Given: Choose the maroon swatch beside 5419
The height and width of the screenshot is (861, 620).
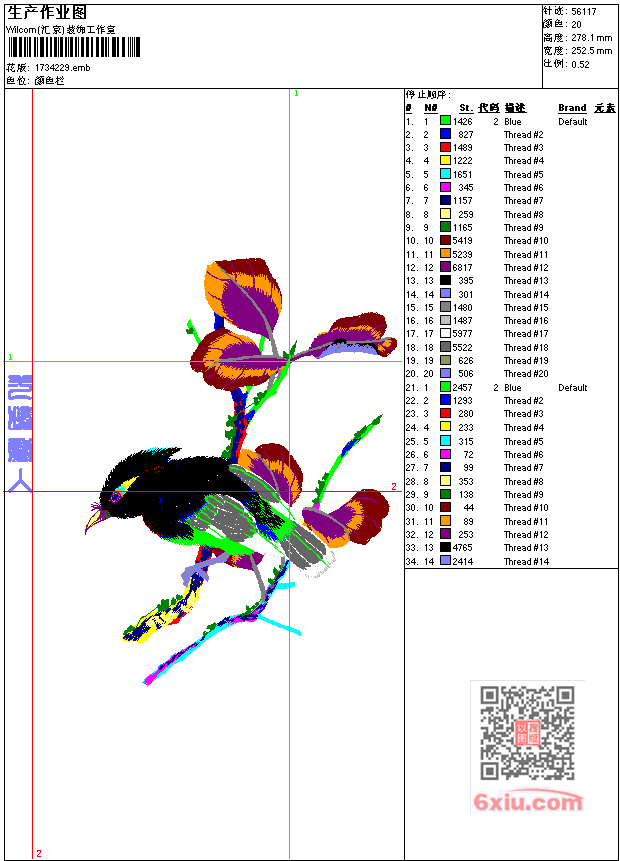Looking at the screenshot, I should [x=445, y=241].
